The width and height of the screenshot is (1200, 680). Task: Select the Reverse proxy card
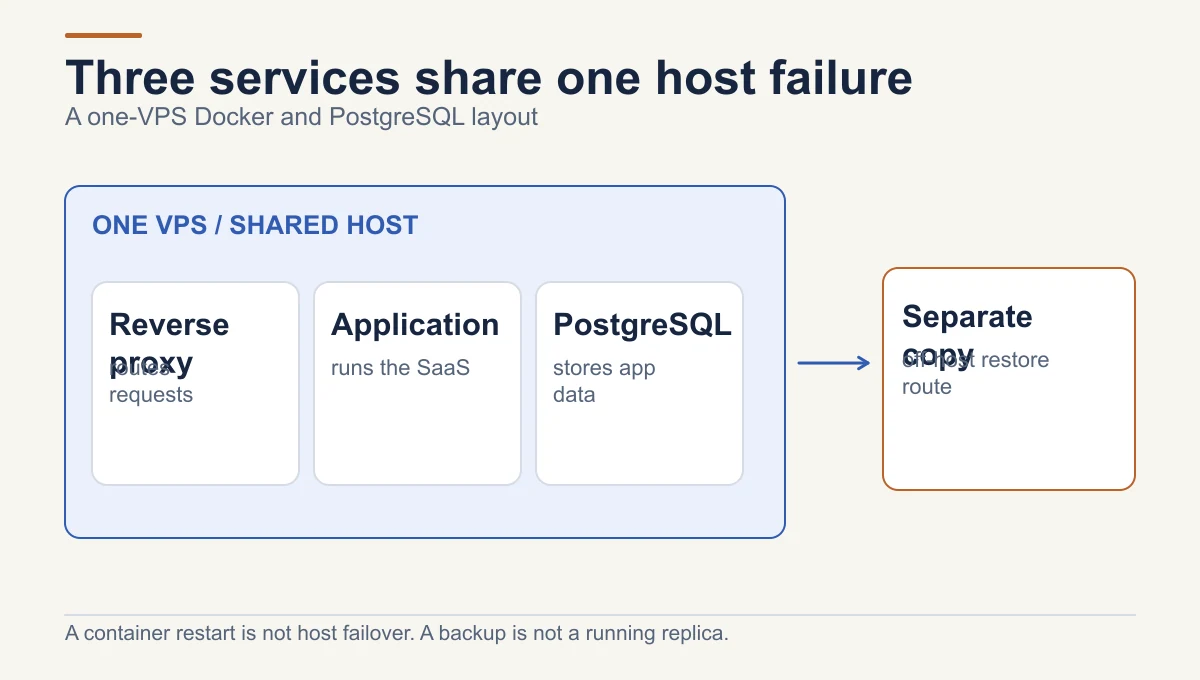pyautogui.click(x=195, y=383)
